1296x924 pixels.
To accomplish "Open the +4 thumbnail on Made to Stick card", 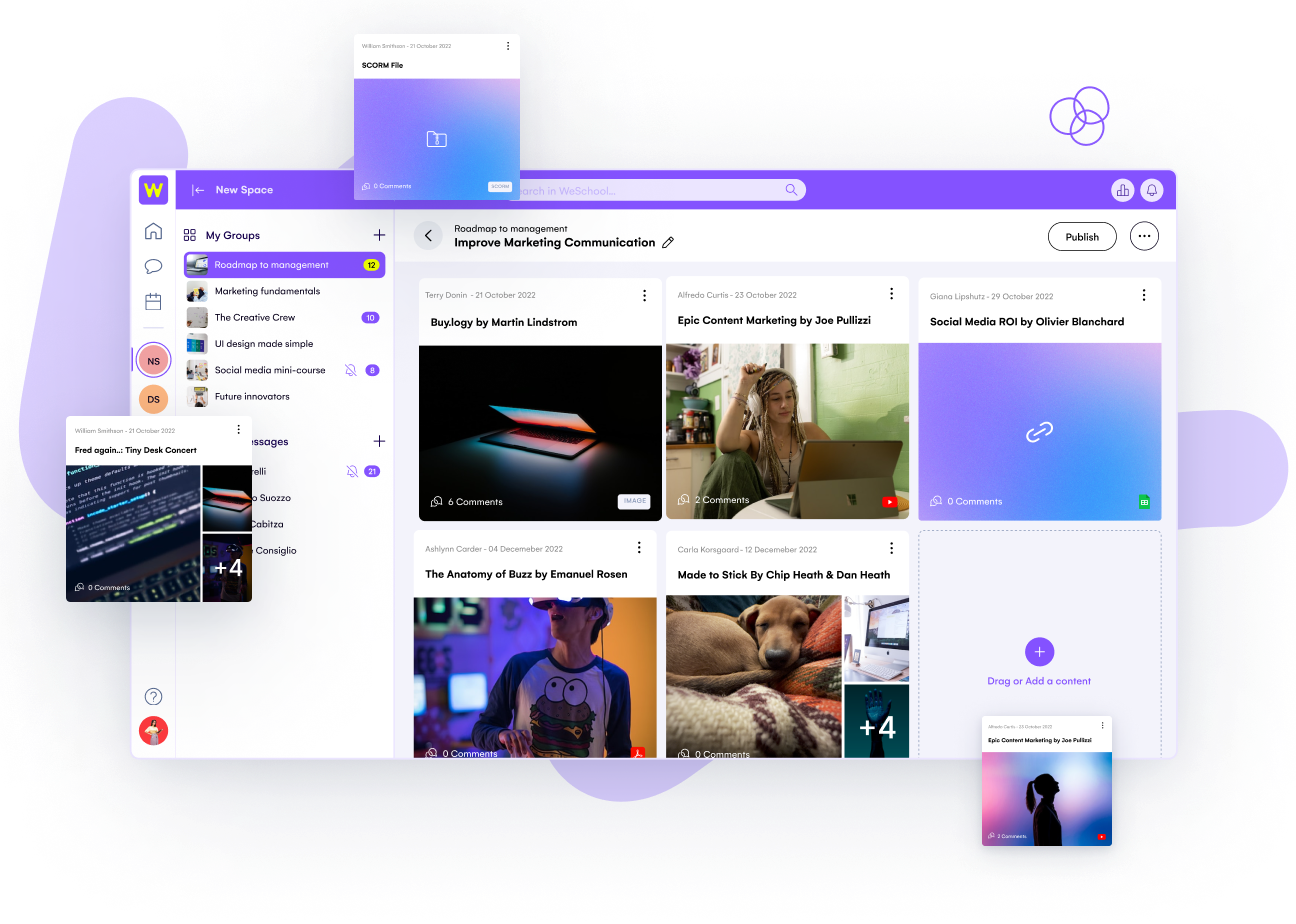I will (x=877, y=721).
